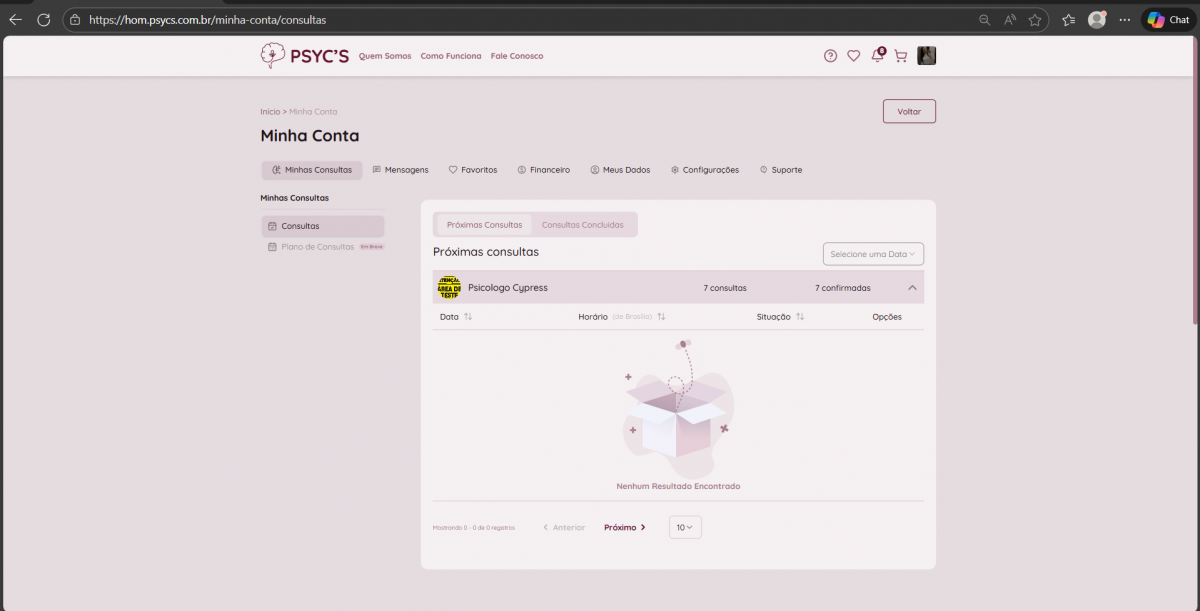Switch to Consultas Concluídas tab
Image resolution: width=1200 pixels, height=611 pixels.
pos(582,225)
